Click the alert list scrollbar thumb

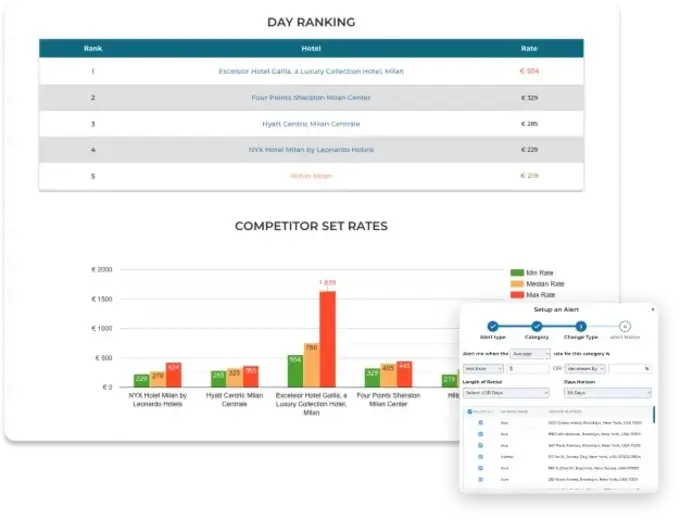click(654, 415)
